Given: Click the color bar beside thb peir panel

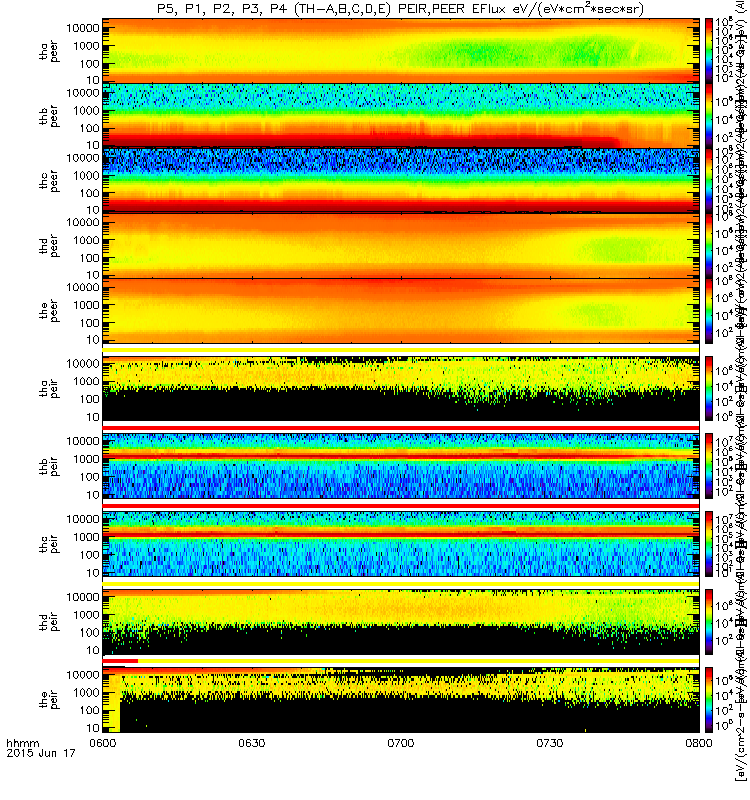Looking at the screenshot, I should click(709, 466).
